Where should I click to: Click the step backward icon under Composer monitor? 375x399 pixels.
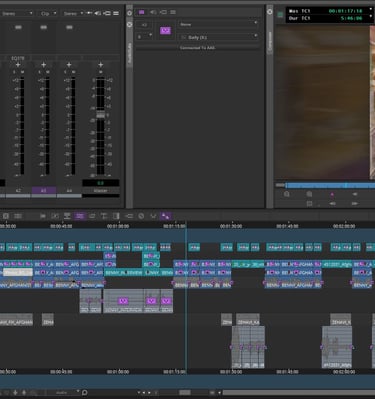click(355, 194)
